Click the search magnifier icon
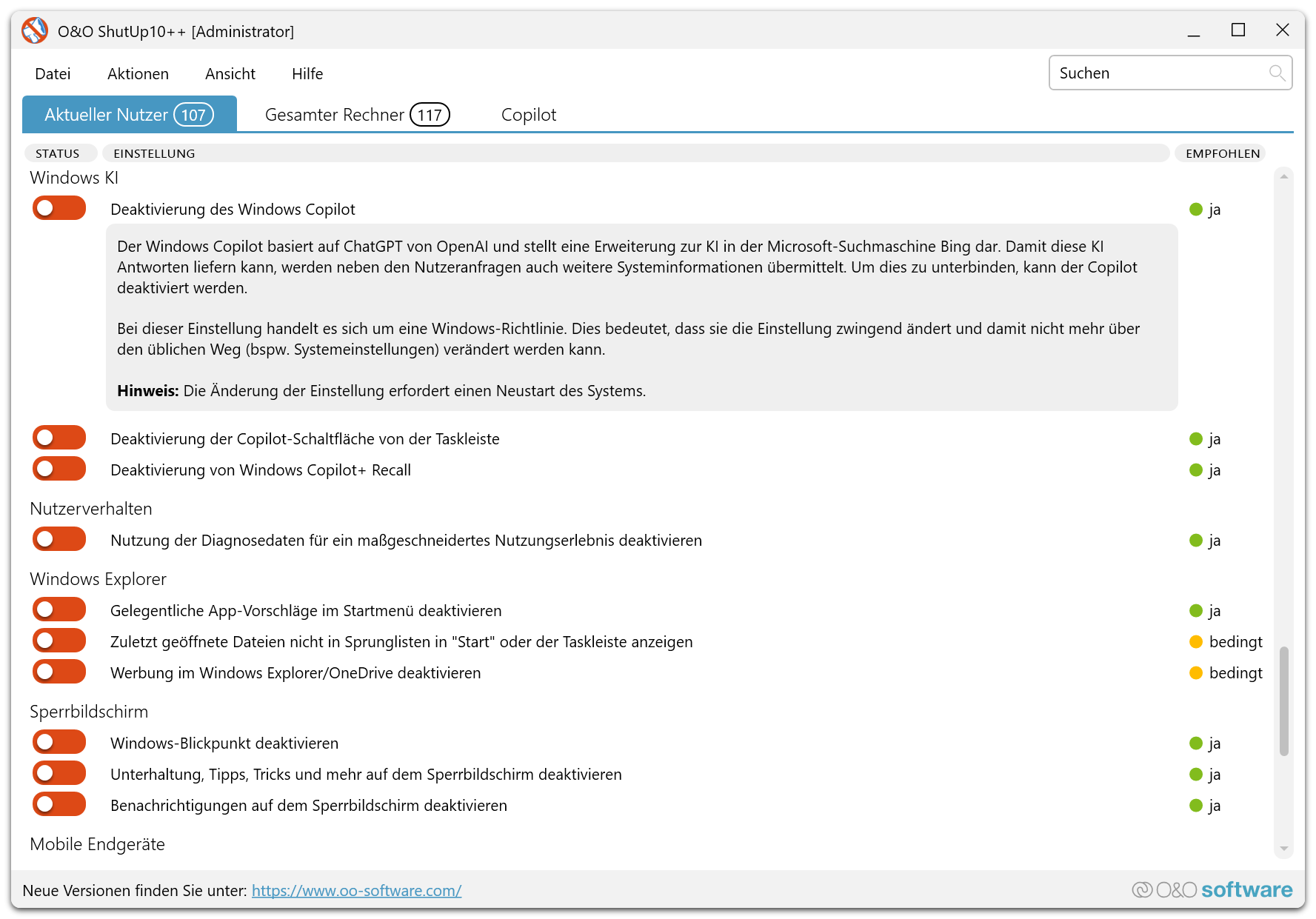 pyautogui.click(x=1276, y=73)
